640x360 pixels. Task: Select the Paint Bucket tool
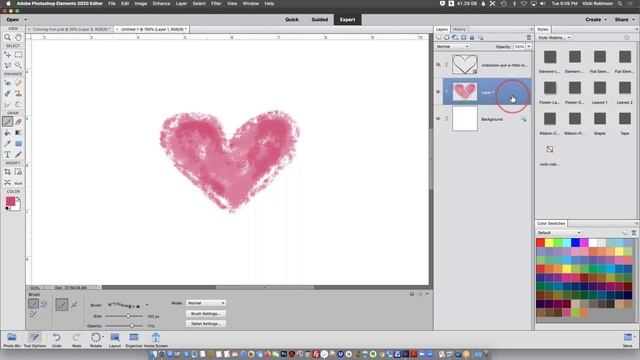pyautogui.click(x=7, y=133)
